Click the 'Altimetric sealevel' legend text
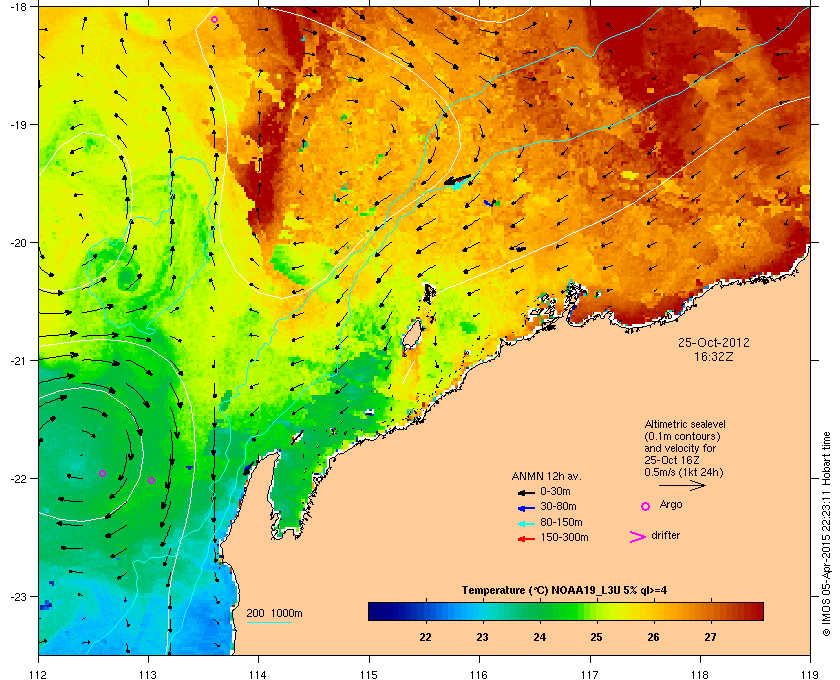Screen dimensions: 840x680 pos(685,424)
